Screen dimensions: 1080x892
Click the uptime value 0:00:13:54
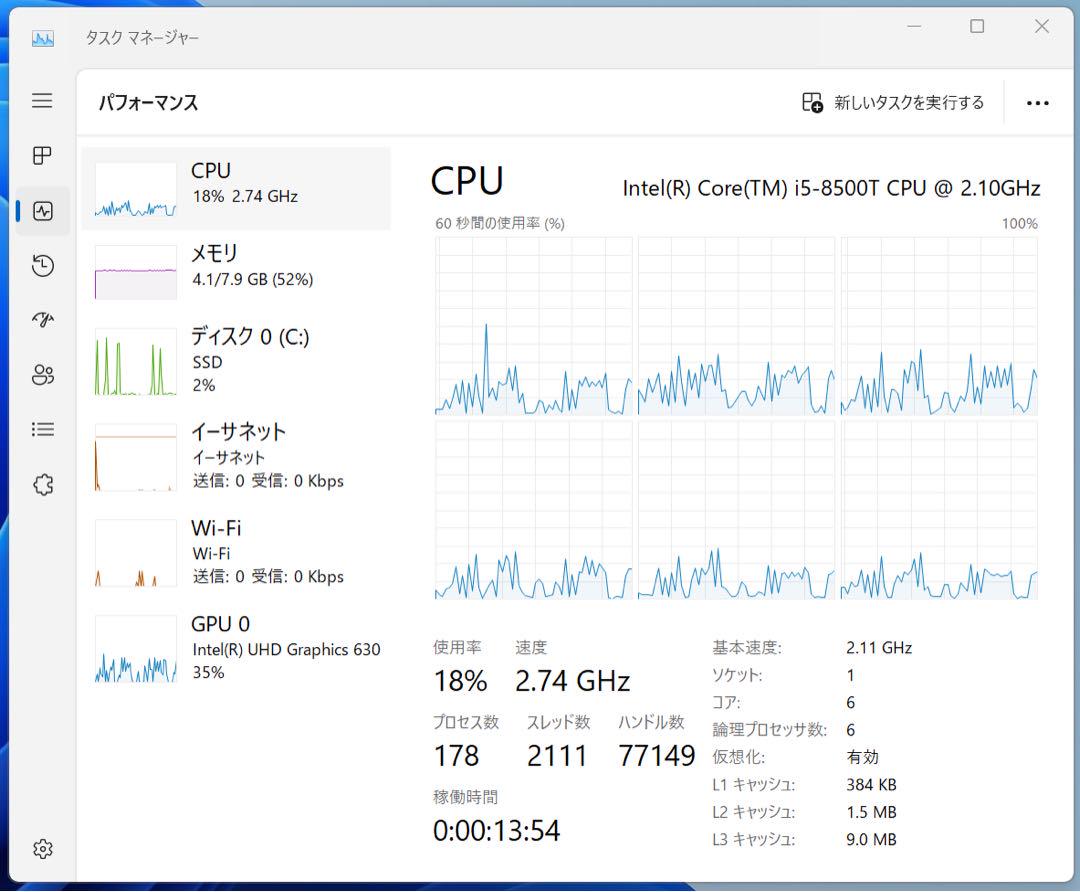pos(497,831)
